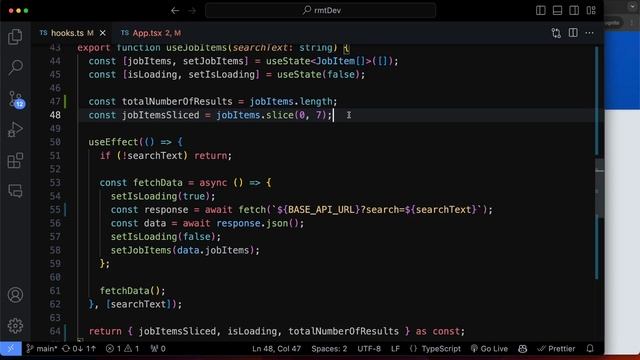This screenshot has width=640, height=360.
Task: Toggle the secondary sidebar layout icon
Action: (x=574, y=11)
